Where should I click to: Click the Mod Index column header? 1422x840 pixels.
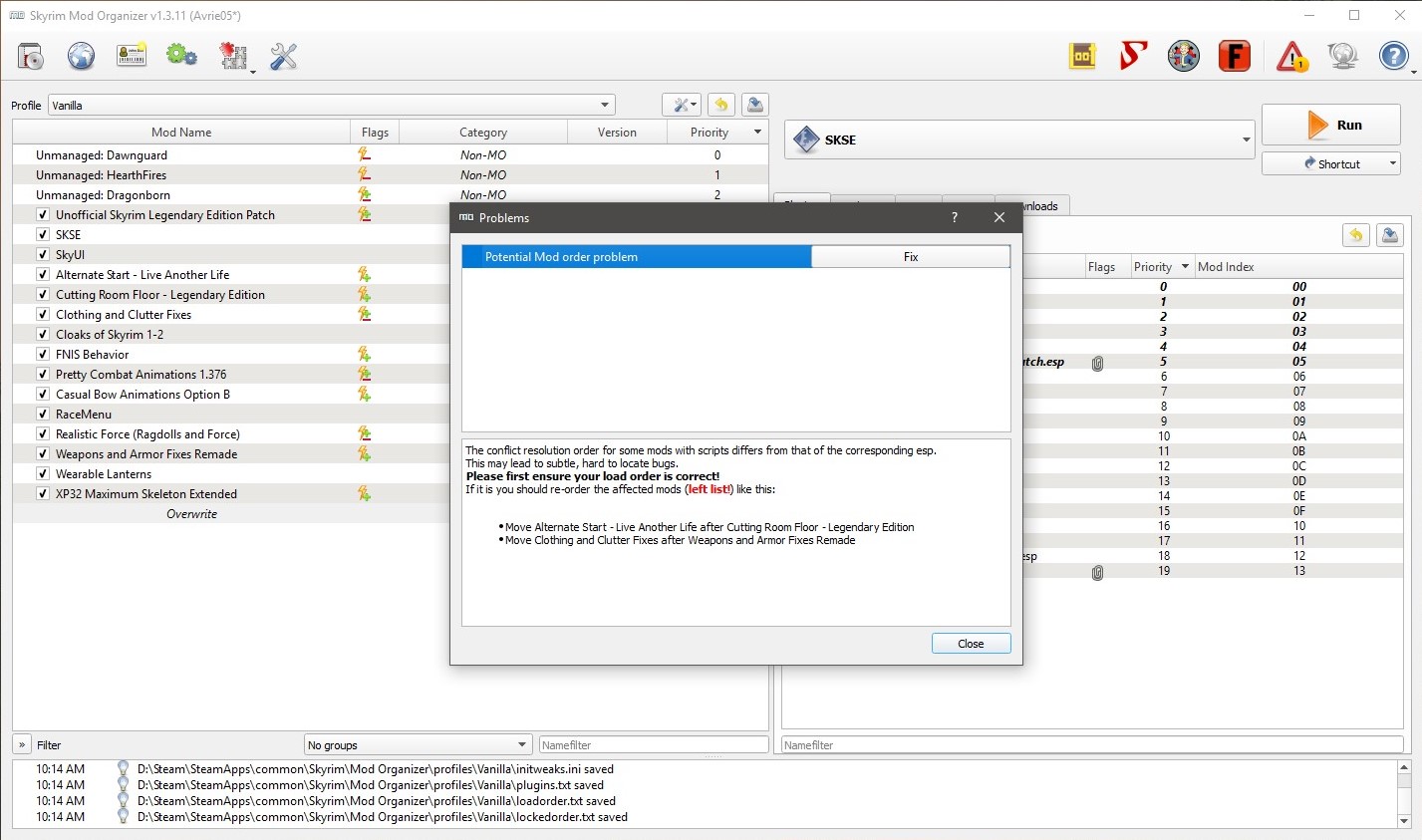(x=1298, y=267)
